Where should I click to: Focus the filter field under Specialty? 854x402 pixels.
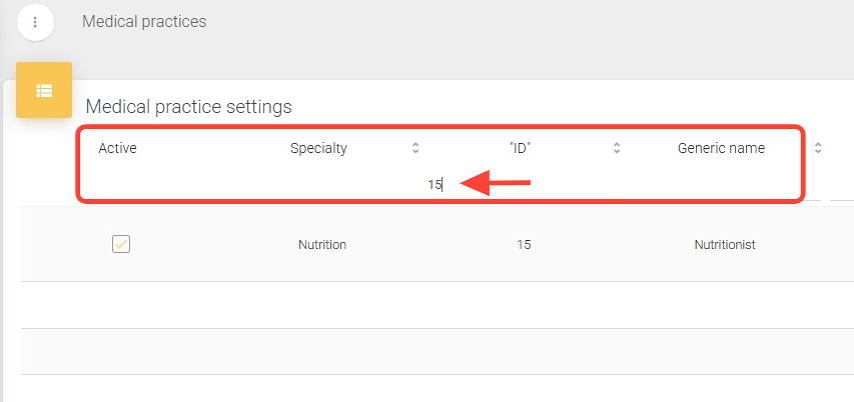pos(318,185)
